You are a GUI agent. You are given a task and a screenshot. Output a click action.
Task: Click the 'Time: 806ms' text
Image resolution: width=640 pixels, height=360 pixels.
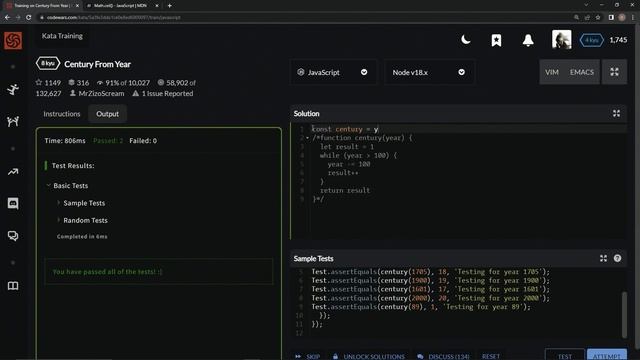[x=65, y=141]
